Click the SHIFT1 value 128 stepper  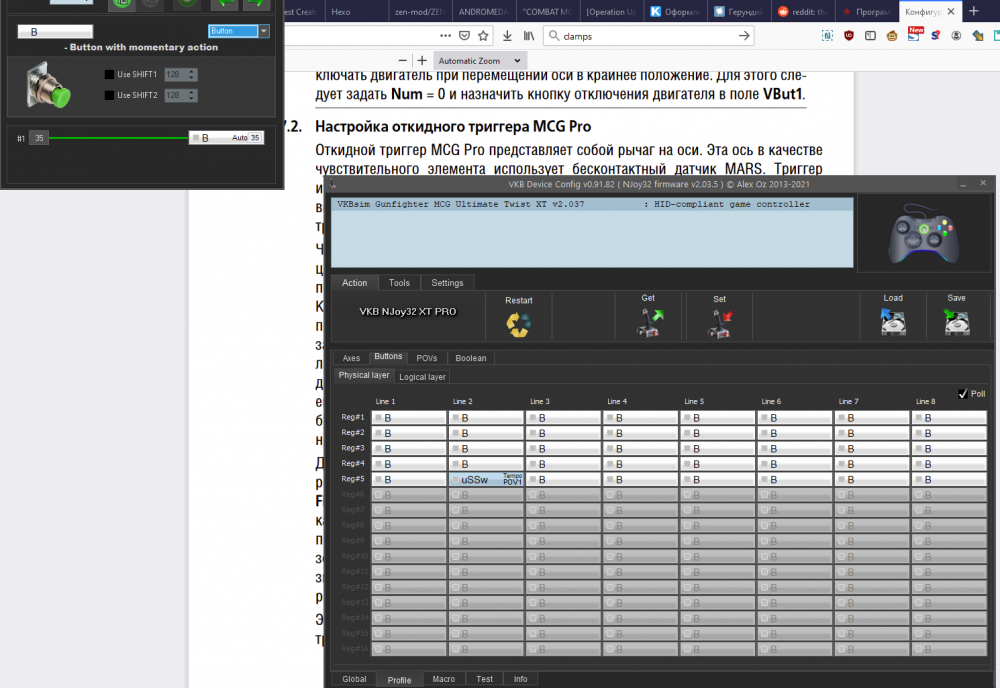click(180, 75)
